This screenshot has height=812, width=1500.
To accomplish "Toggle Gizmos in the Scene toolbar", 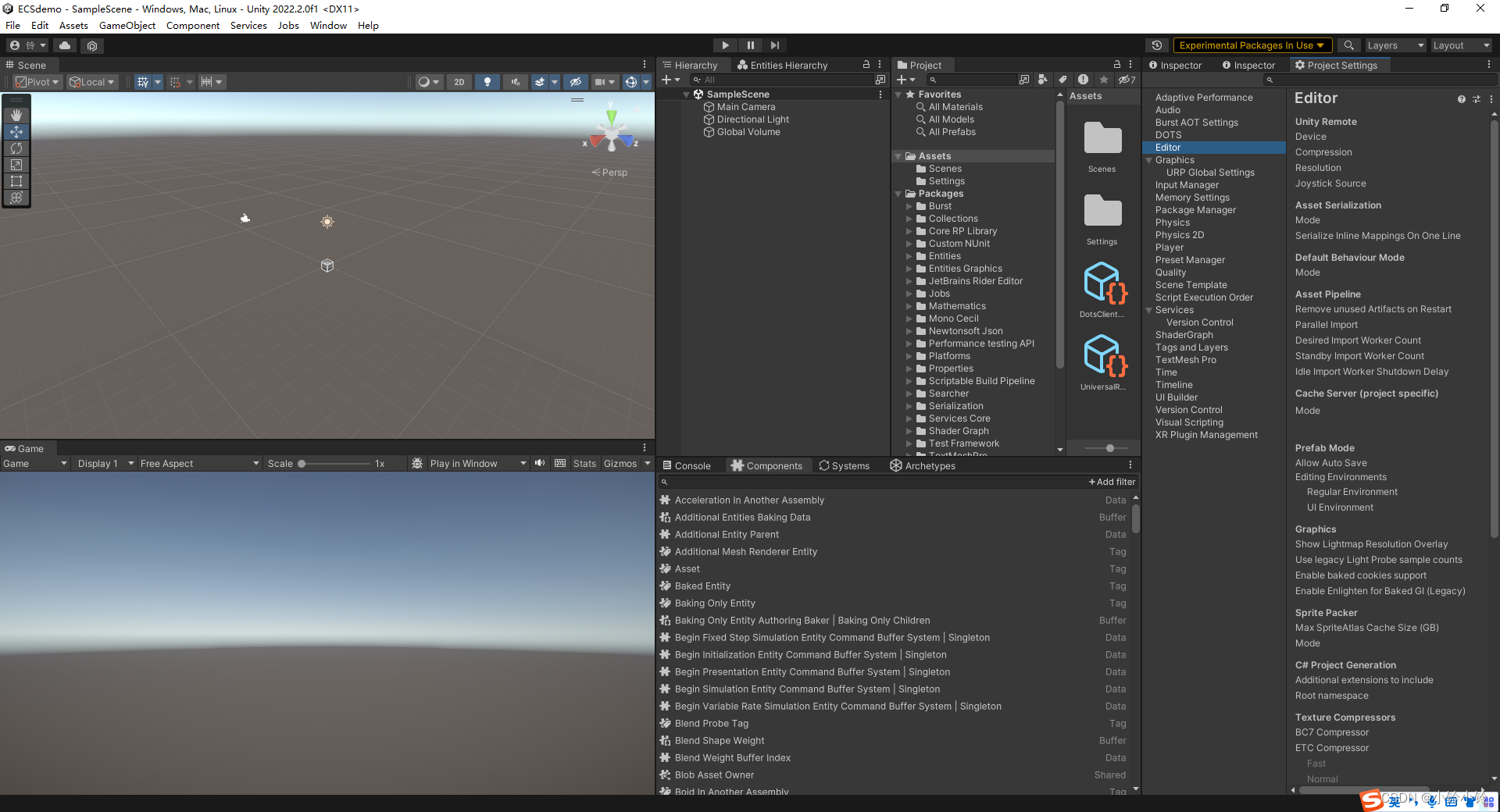I will click(x=631, y=81).
